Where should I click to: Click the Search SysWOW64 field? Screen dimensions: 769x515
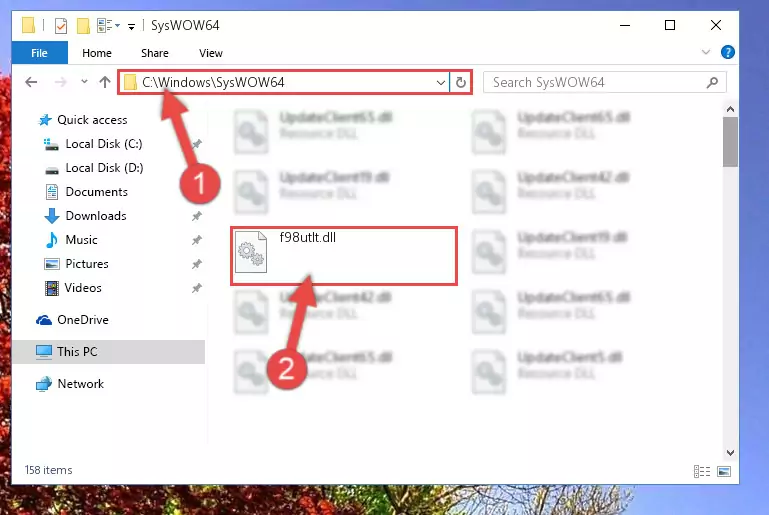point(604,82)
